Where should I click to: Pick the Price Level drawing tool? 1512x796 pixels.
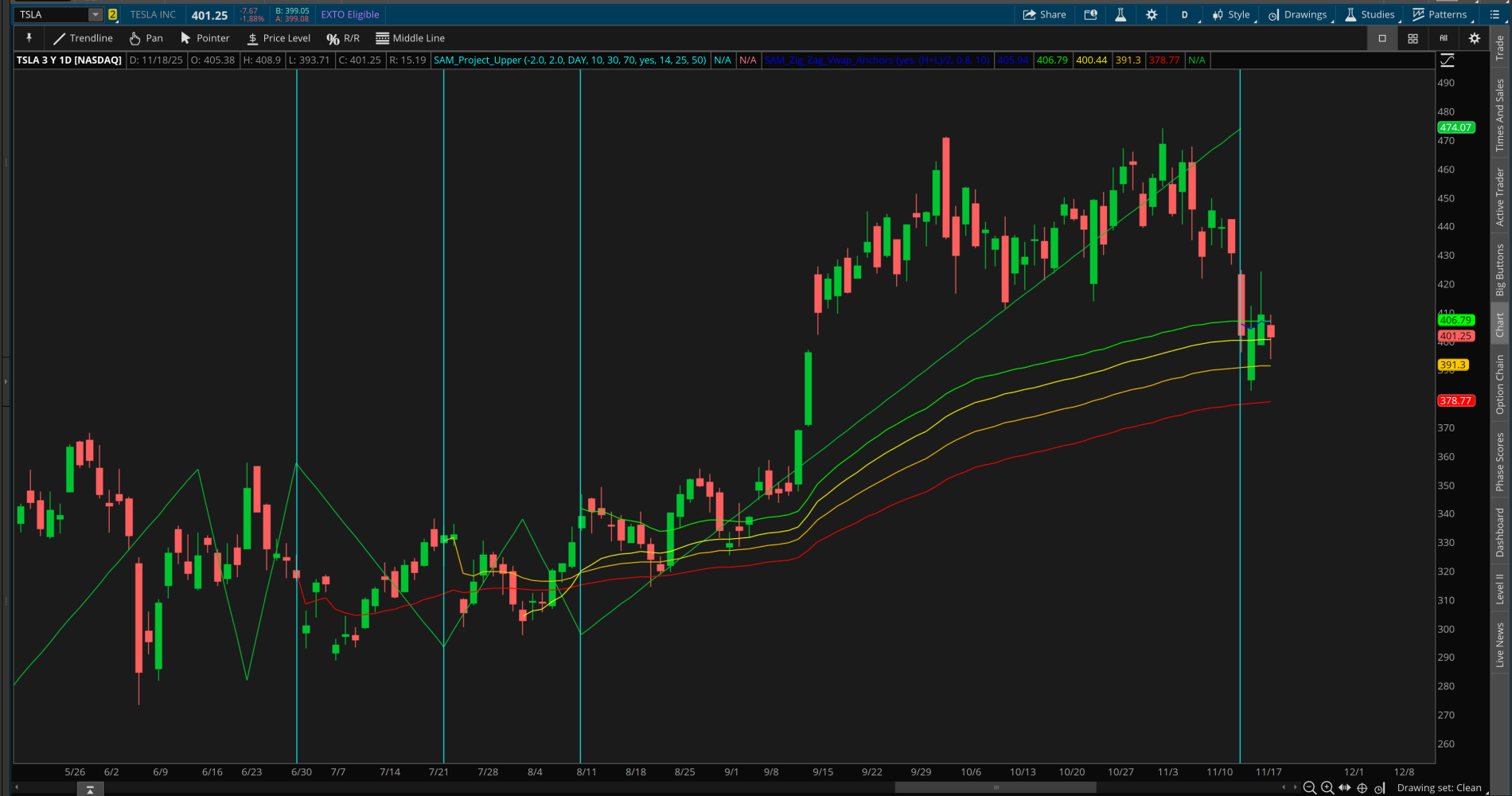pos(279,38)
